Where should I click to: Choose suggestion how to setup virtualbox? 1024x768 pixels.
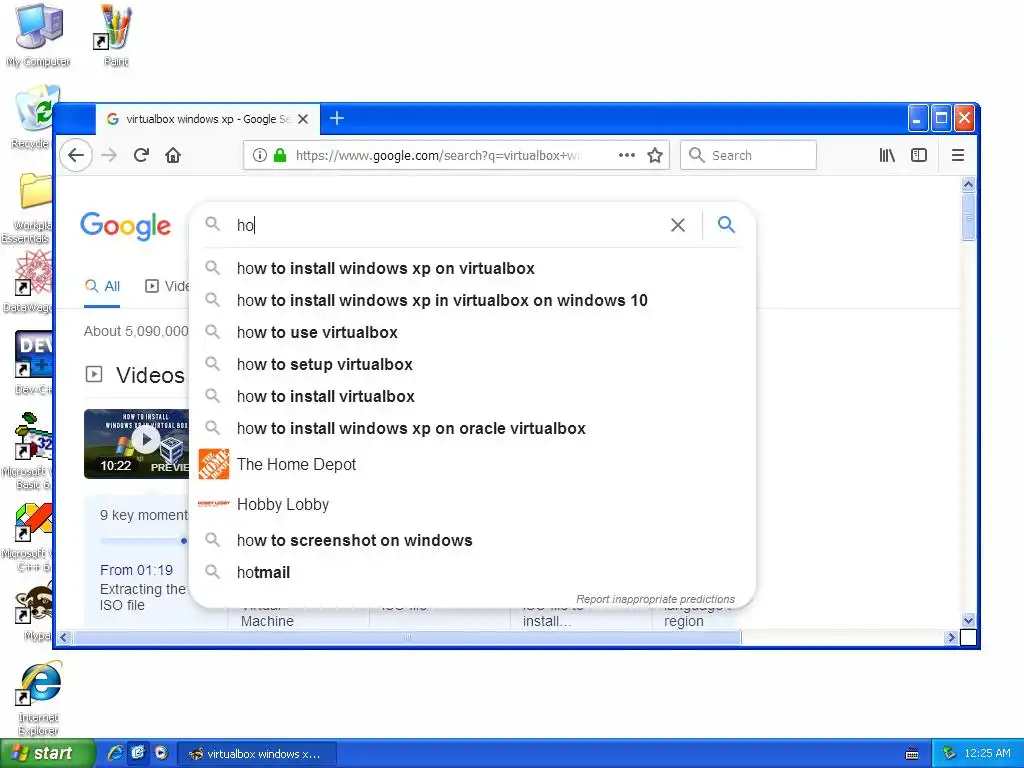point(472,364)
